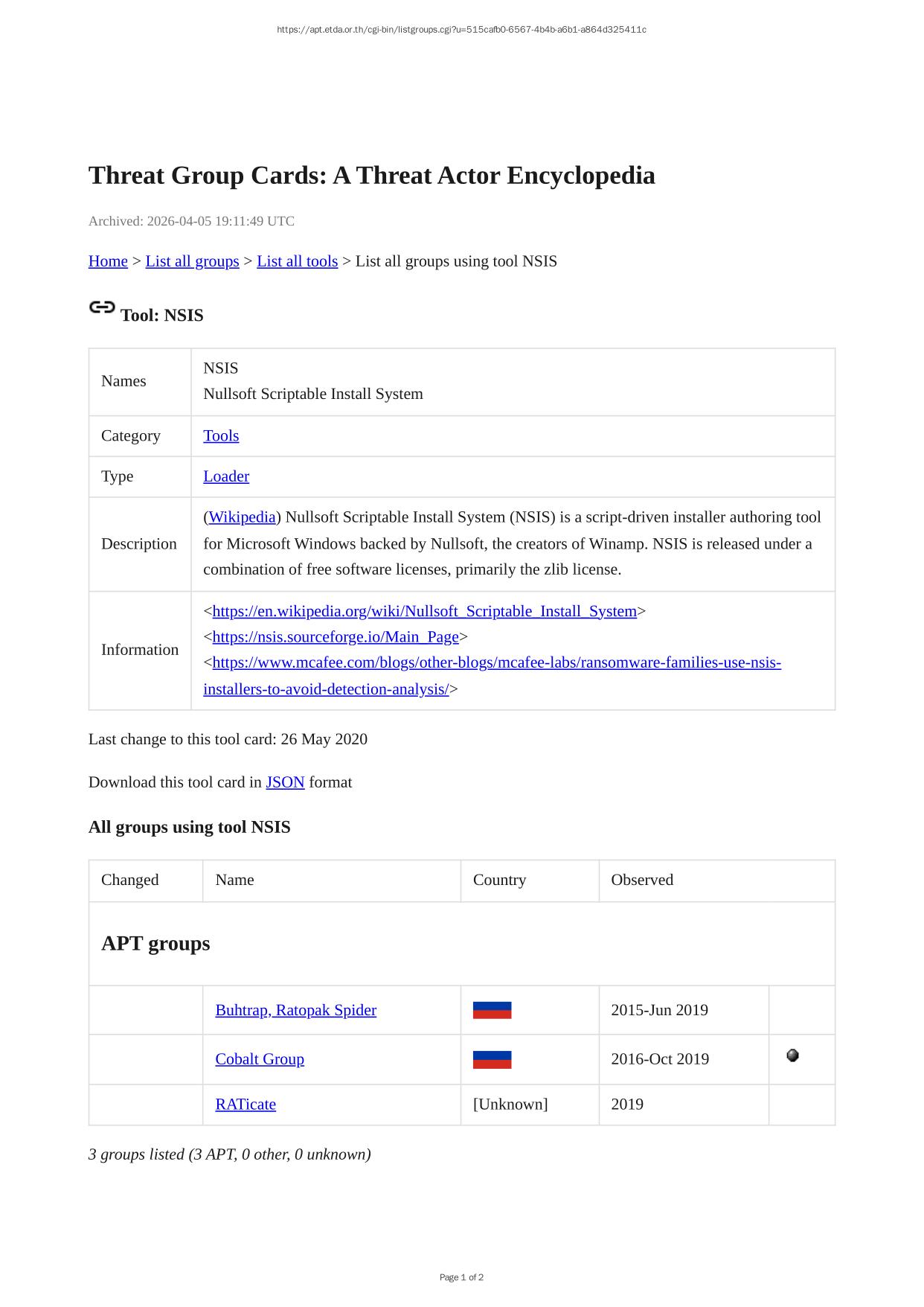Click the dark sphere icon in Cobalt Group row
This screenshot has height=1307, width=924.
792,1055
